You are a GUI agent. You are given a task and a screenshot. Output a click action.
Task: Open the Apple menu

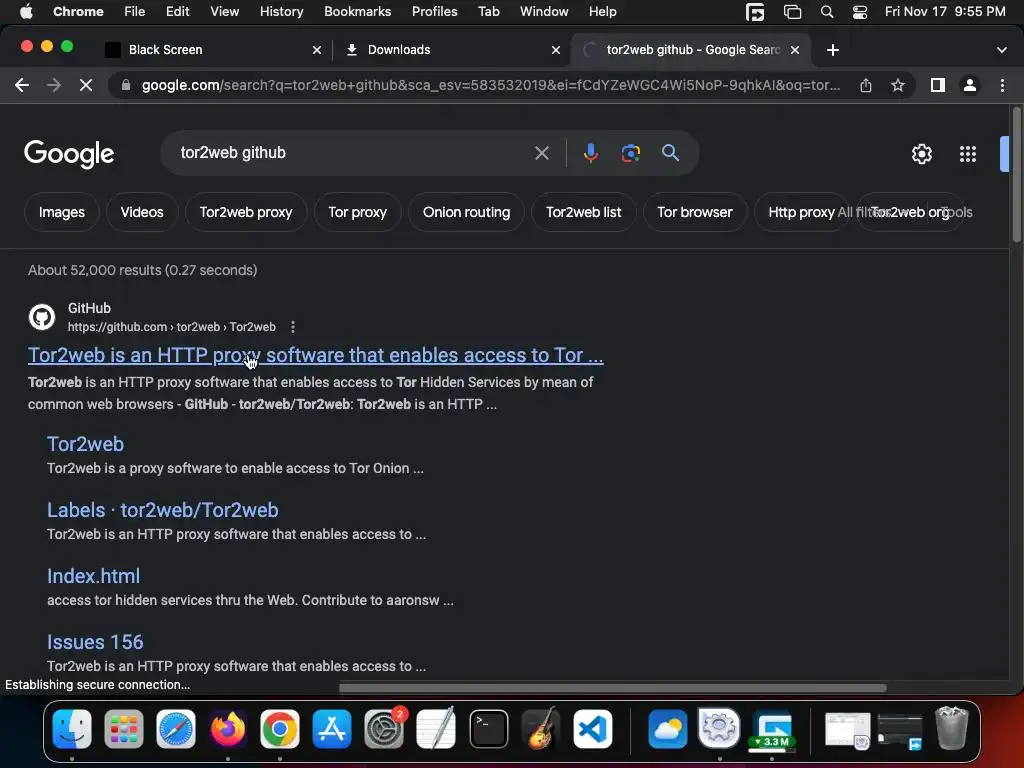pyautogui.click(x=26, y=11)
